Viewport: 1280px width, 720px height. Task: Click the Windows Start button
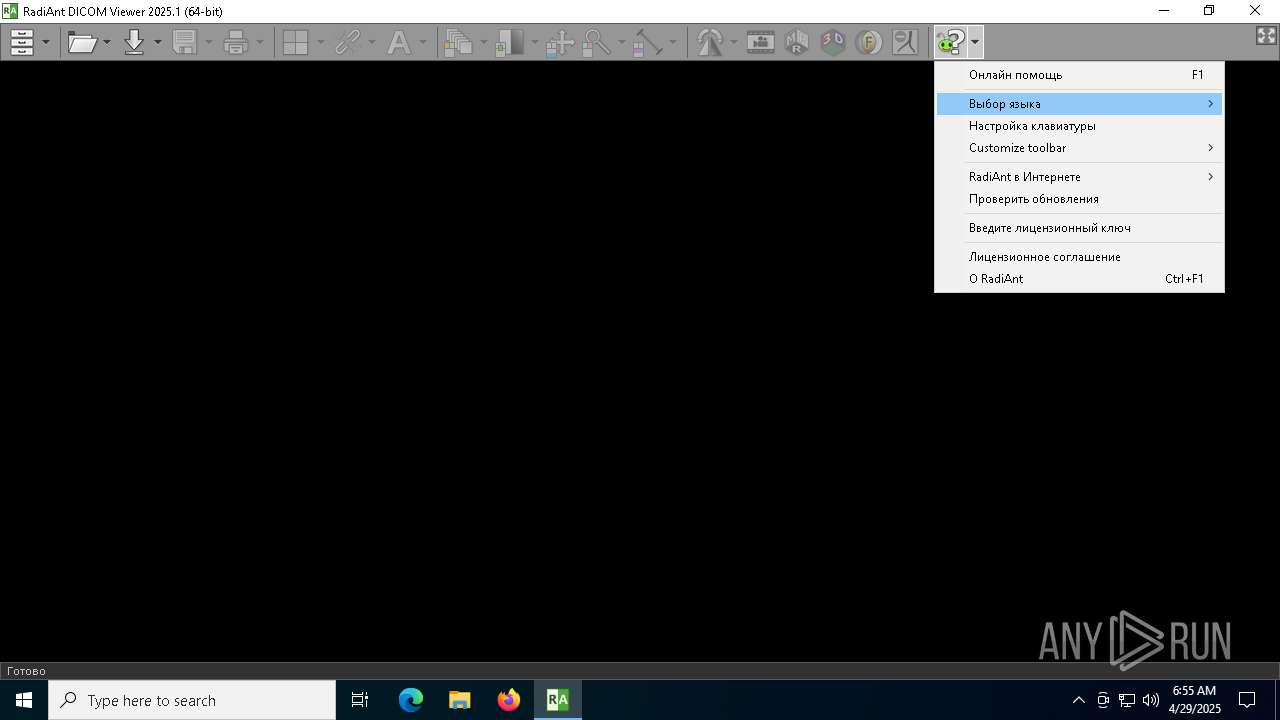point(24,700)
